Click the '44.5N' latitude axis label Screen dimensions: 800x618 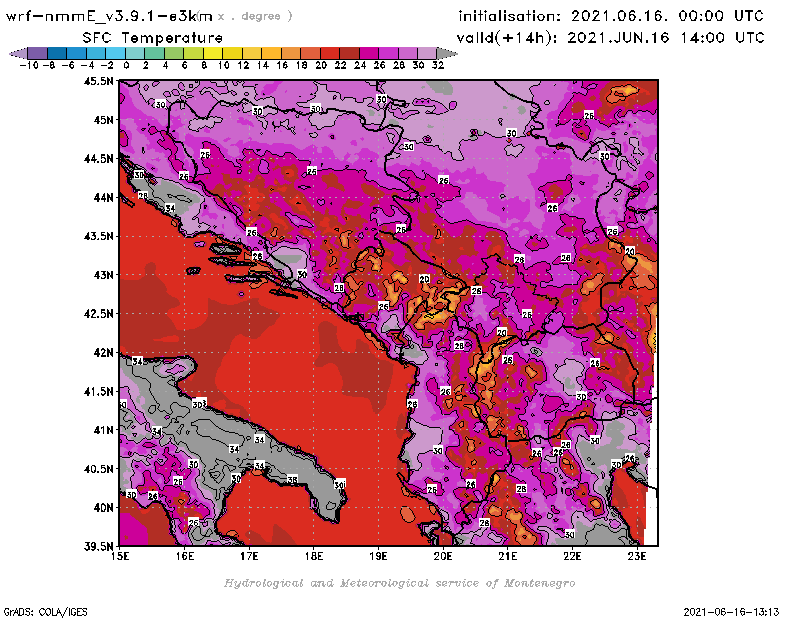[x=98, y=159]
